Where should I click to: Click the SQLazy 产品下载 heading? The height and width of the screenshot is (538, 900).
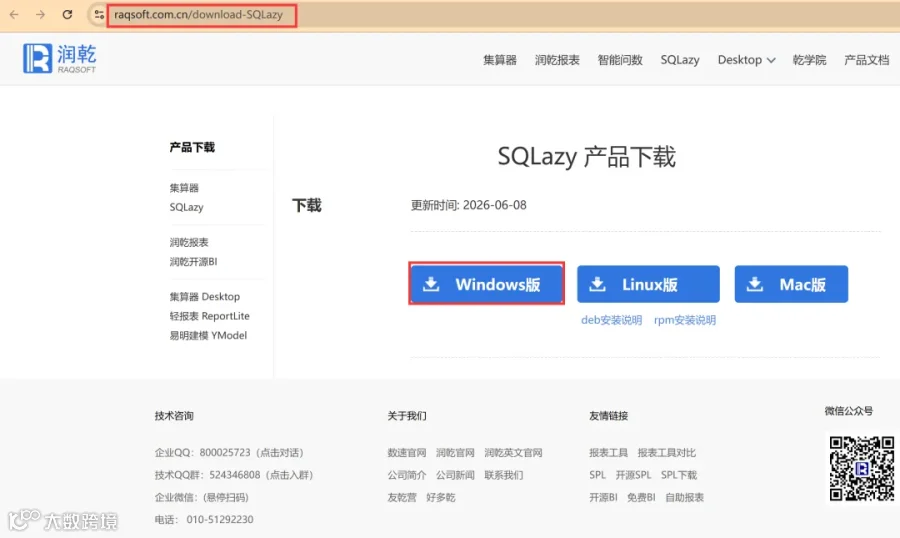pos(587,157)
